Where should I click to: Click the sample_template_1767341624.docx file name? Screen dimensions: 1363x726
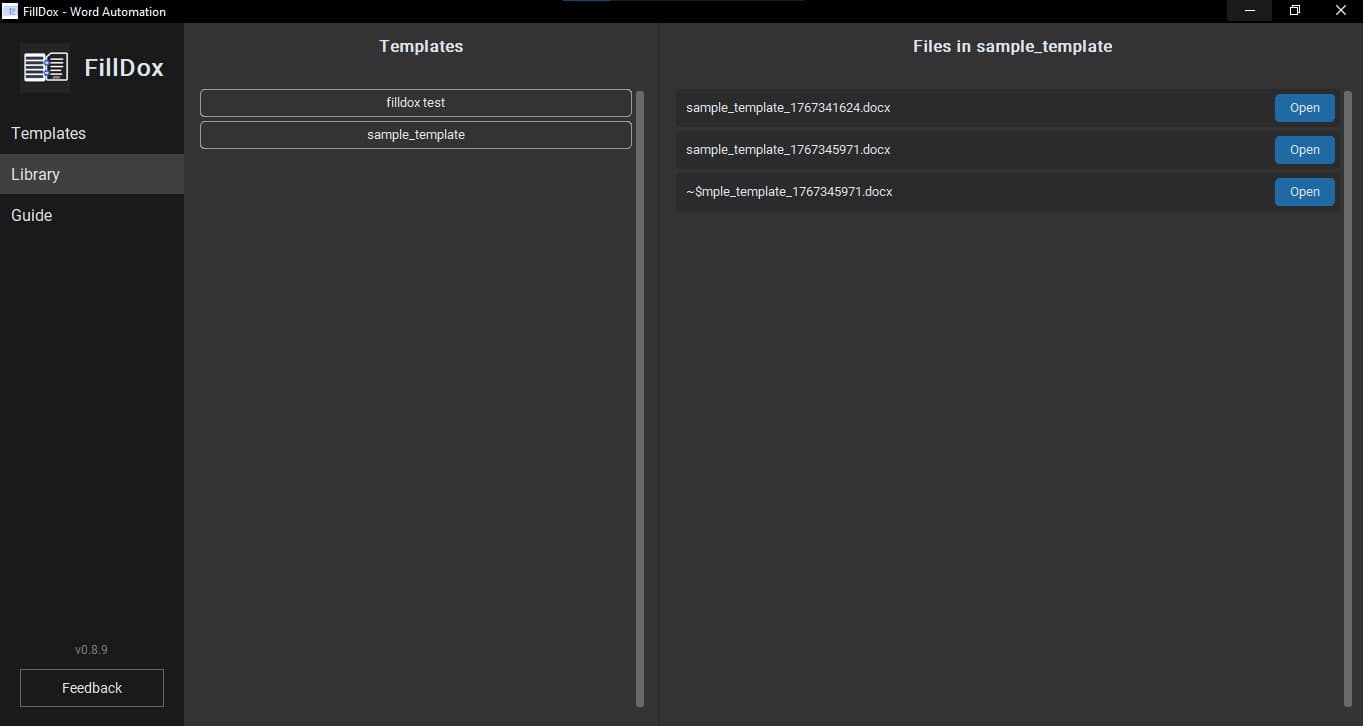click(788, 107)
